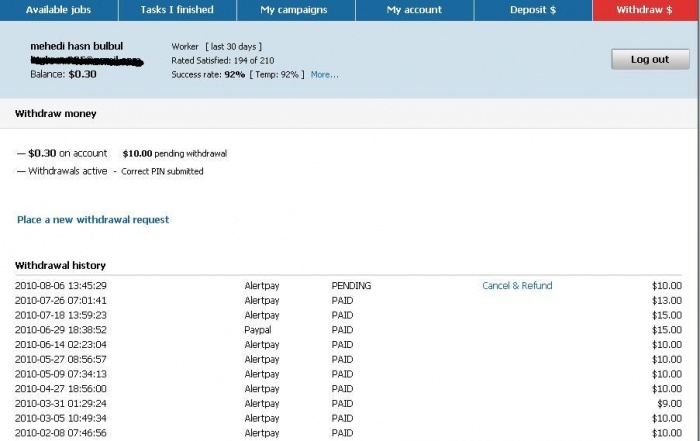Screen dimensions: 700x441
Task: Cancel & Refund the pending withdrawal
Action: [x=517, y=286]
